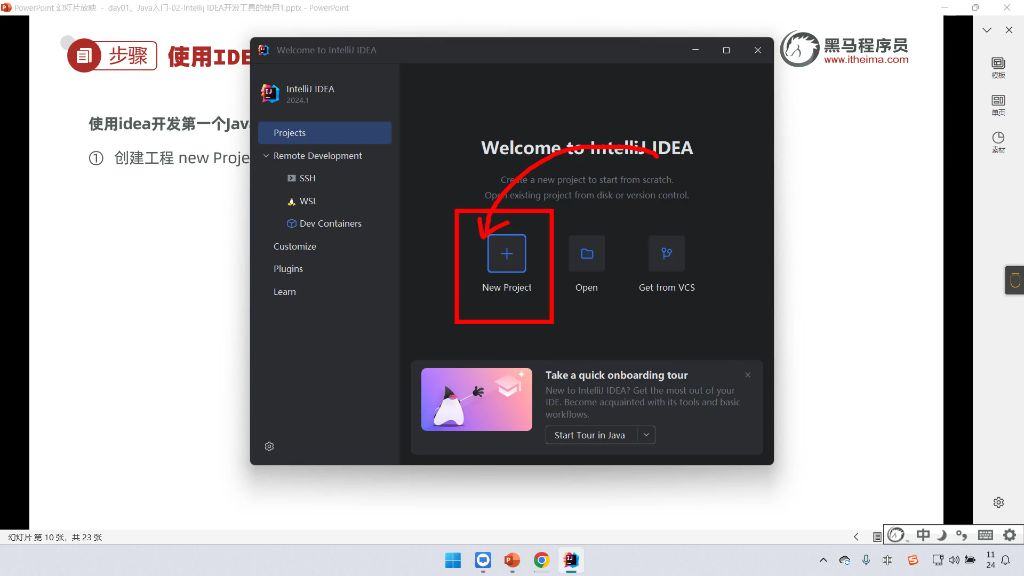The width and height of the screenshot is (1024, 576).
Task: Select the SSH remote development entry
Action: click(x=301, y=178)
